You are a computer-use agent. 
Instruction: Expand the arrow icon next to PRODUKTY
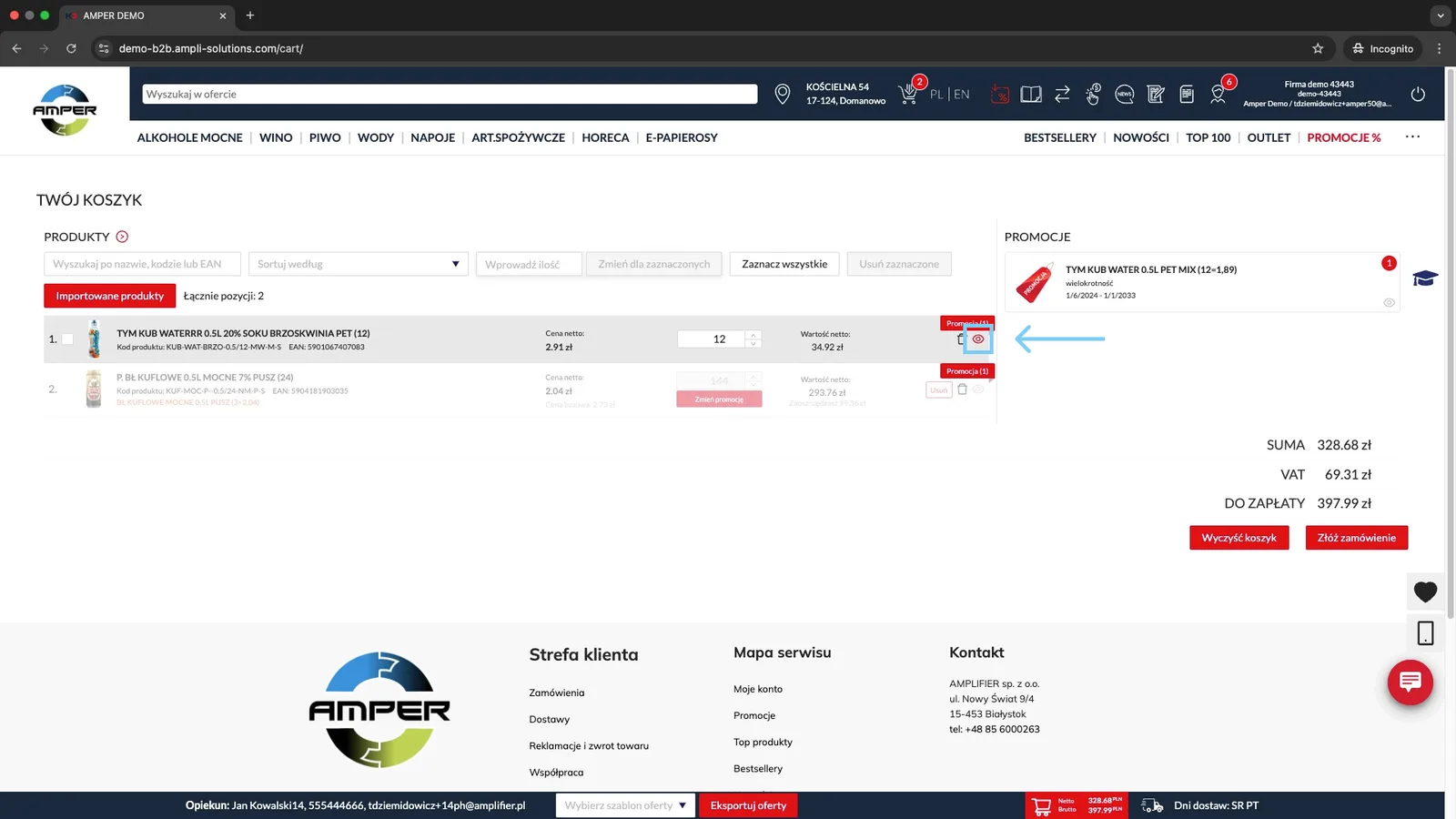click(122, 237)
